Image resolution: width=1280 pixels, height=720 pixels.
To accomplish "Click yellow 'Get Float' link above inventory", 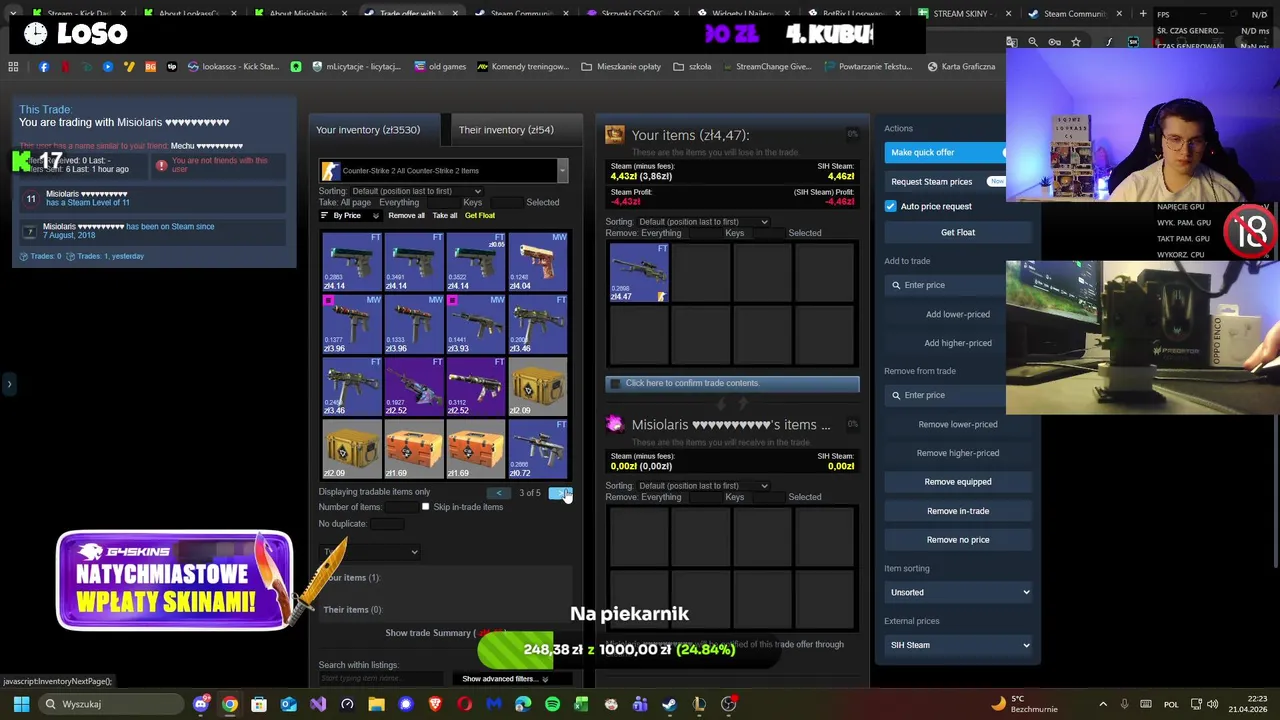I will 480,216.
